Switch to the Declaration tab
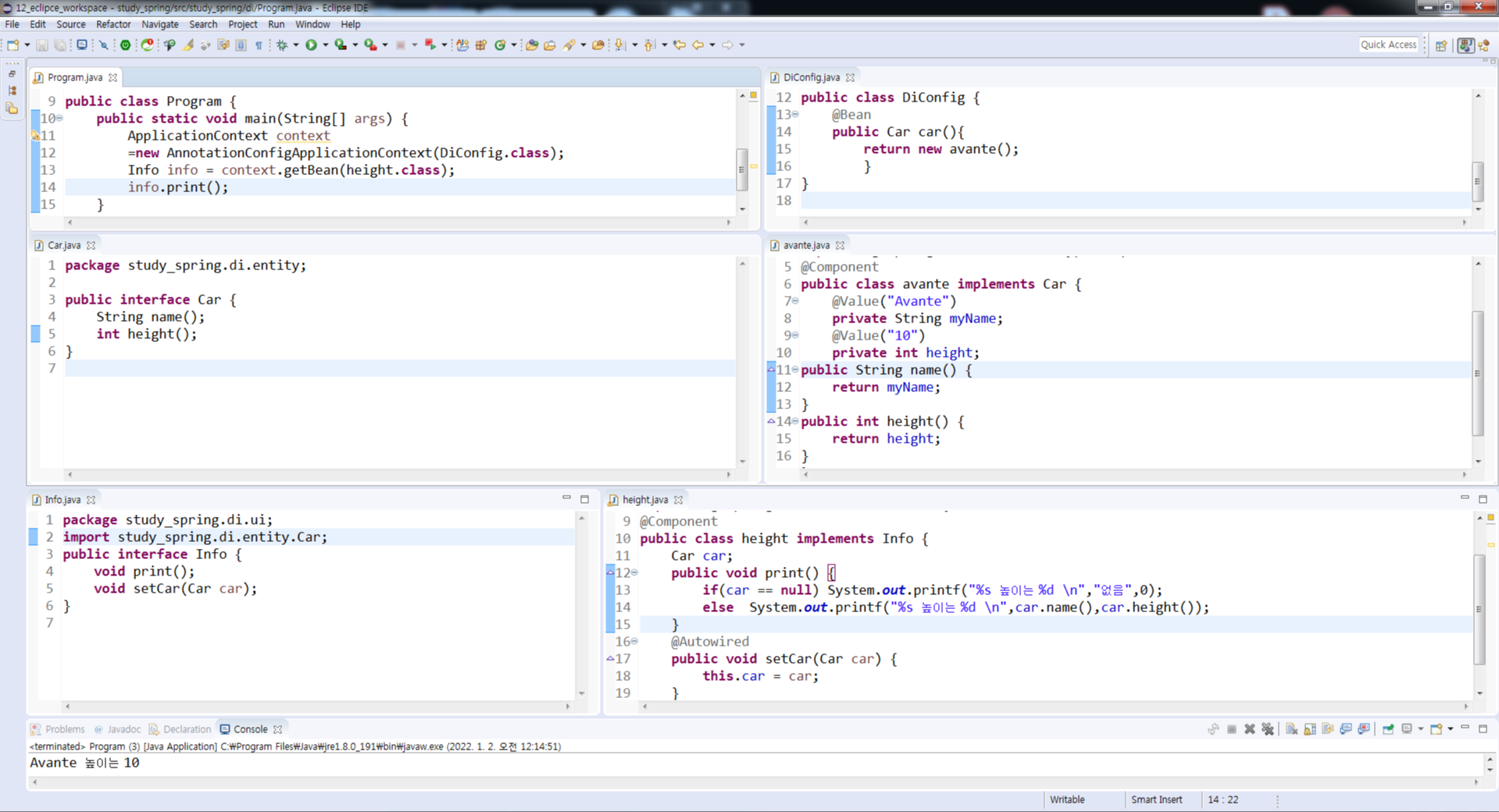Screen dimensions: 1499x812 pos(180,729)
